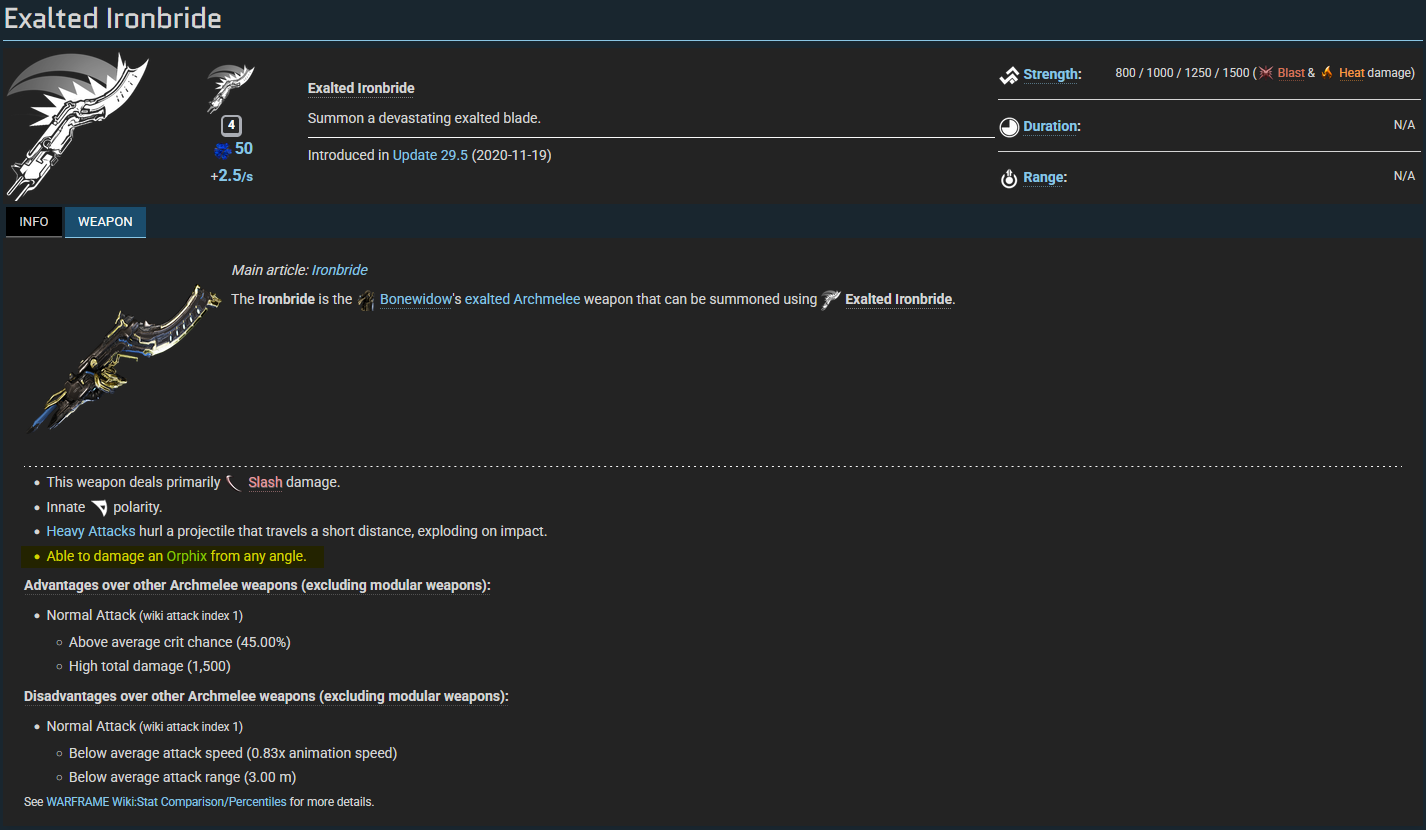Open the Duration link
The image size is (1426, 830).
[1051, 127]
